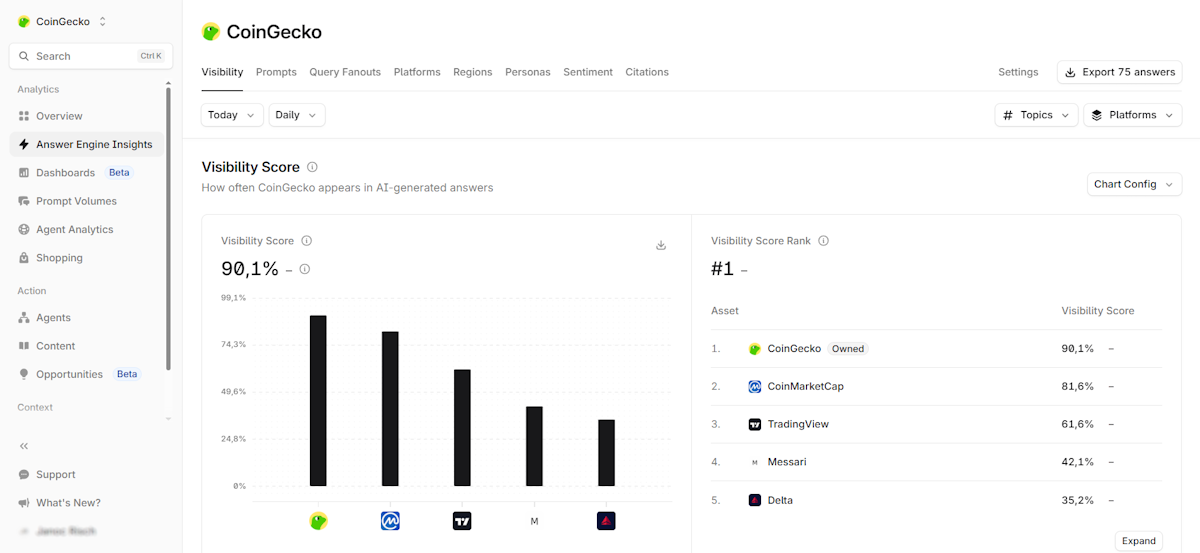Image resolution: width=1200 pixels, height=553 pixels.
Task: Click CoinMarketCap row in asset table
Action: [x=936, y=387]
